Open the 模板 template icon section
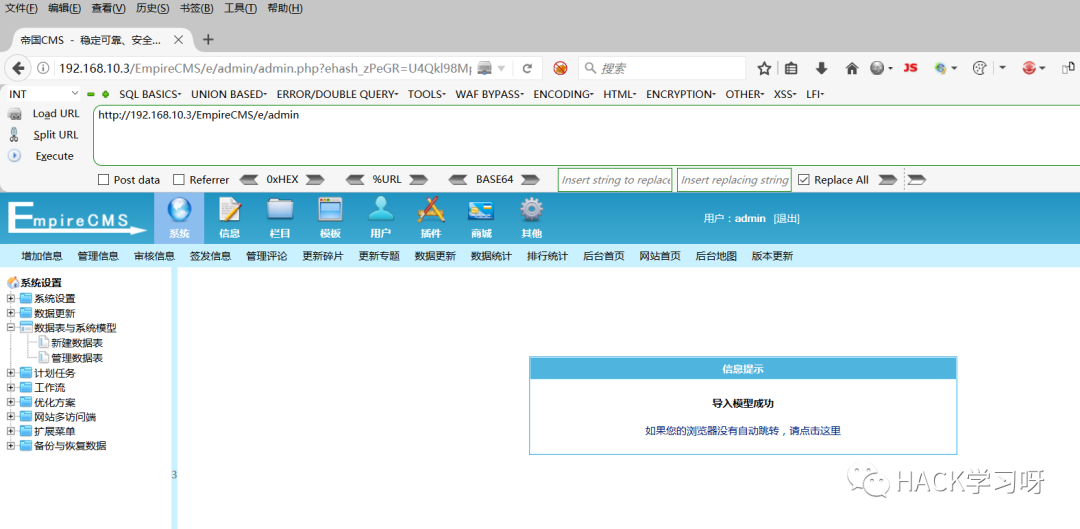This screenshot has height=529, width=1080. click(x=331, y=218)
